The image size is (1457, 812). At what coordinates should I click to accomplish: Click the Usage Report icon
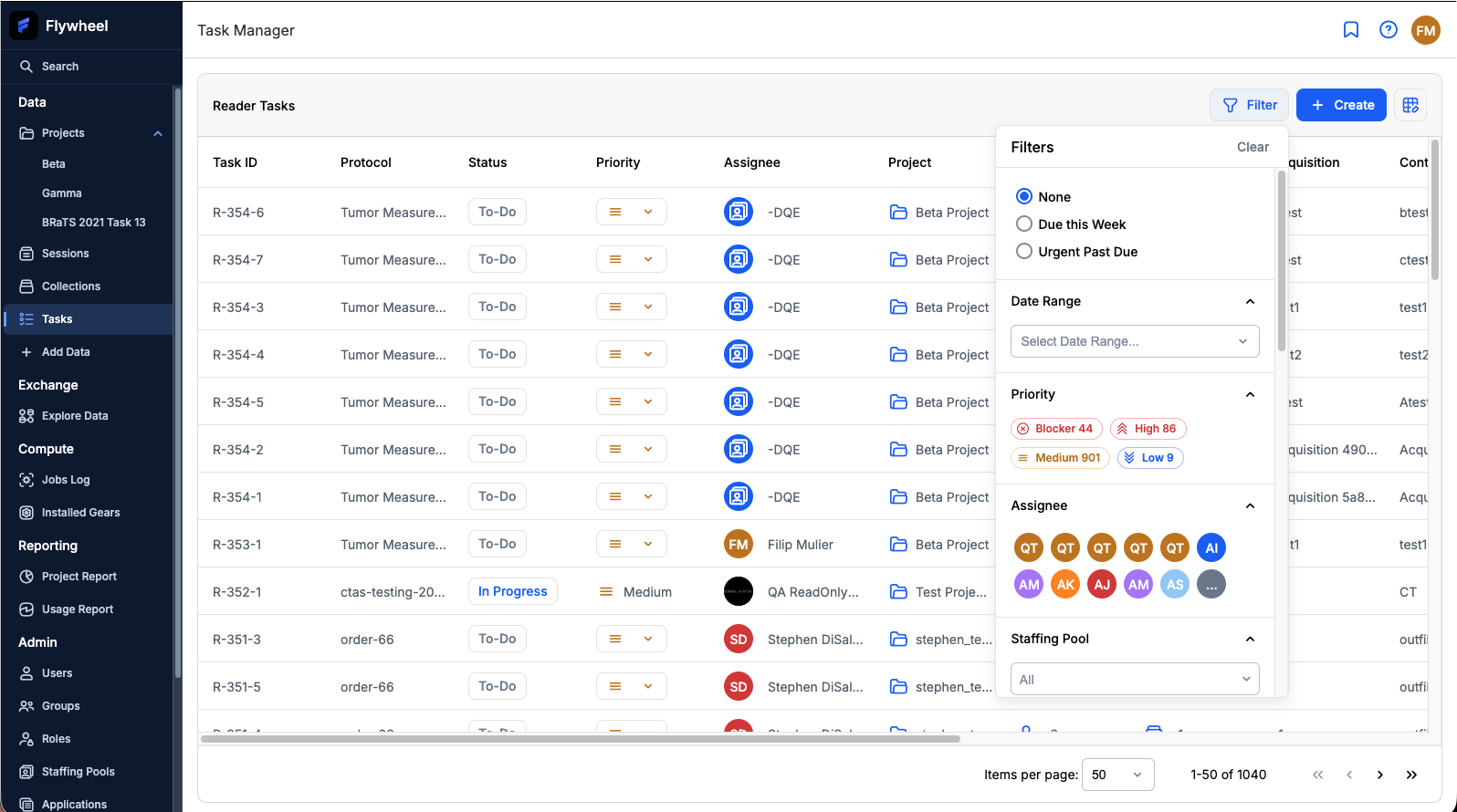point(26,609)
